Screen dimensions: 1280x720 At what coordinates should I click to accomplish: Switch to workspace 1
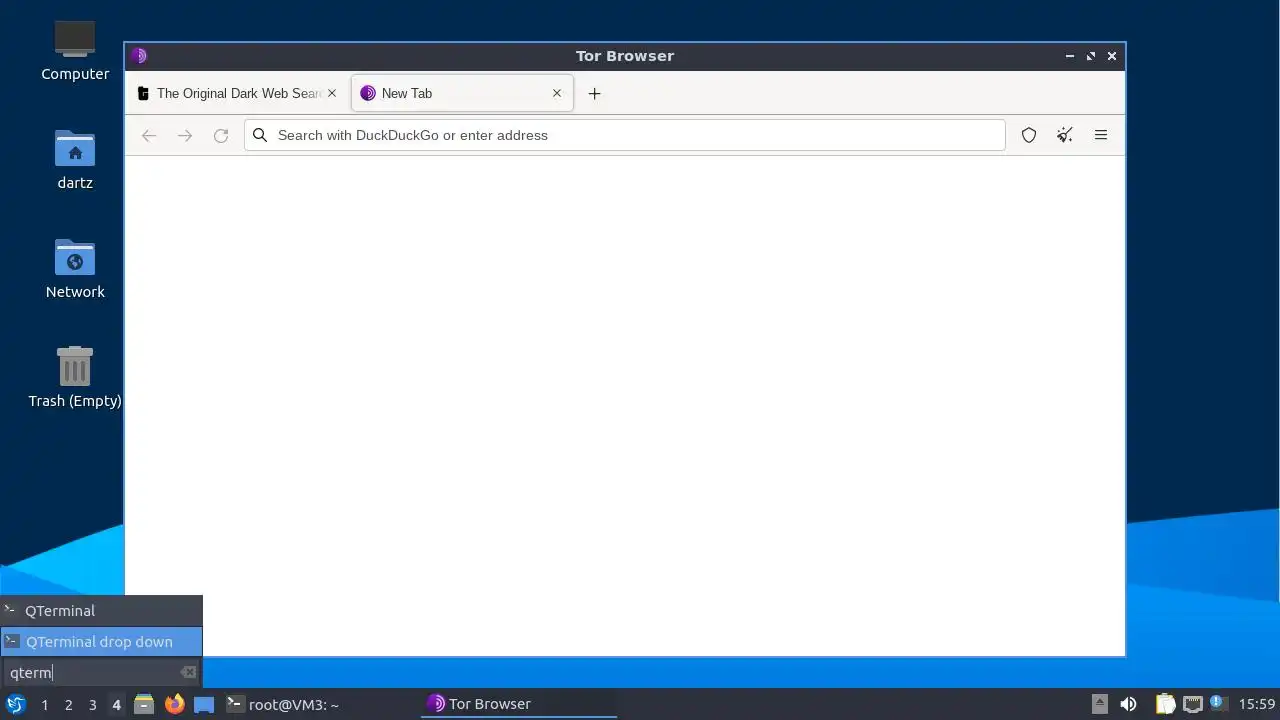pyautogui.click(x=44, y=705)
